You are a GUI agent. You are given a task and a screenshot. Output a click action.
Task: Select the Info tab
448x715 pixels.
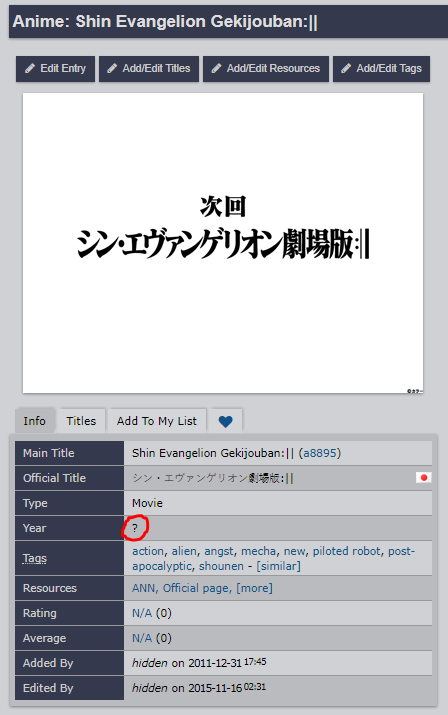(35, 421)
